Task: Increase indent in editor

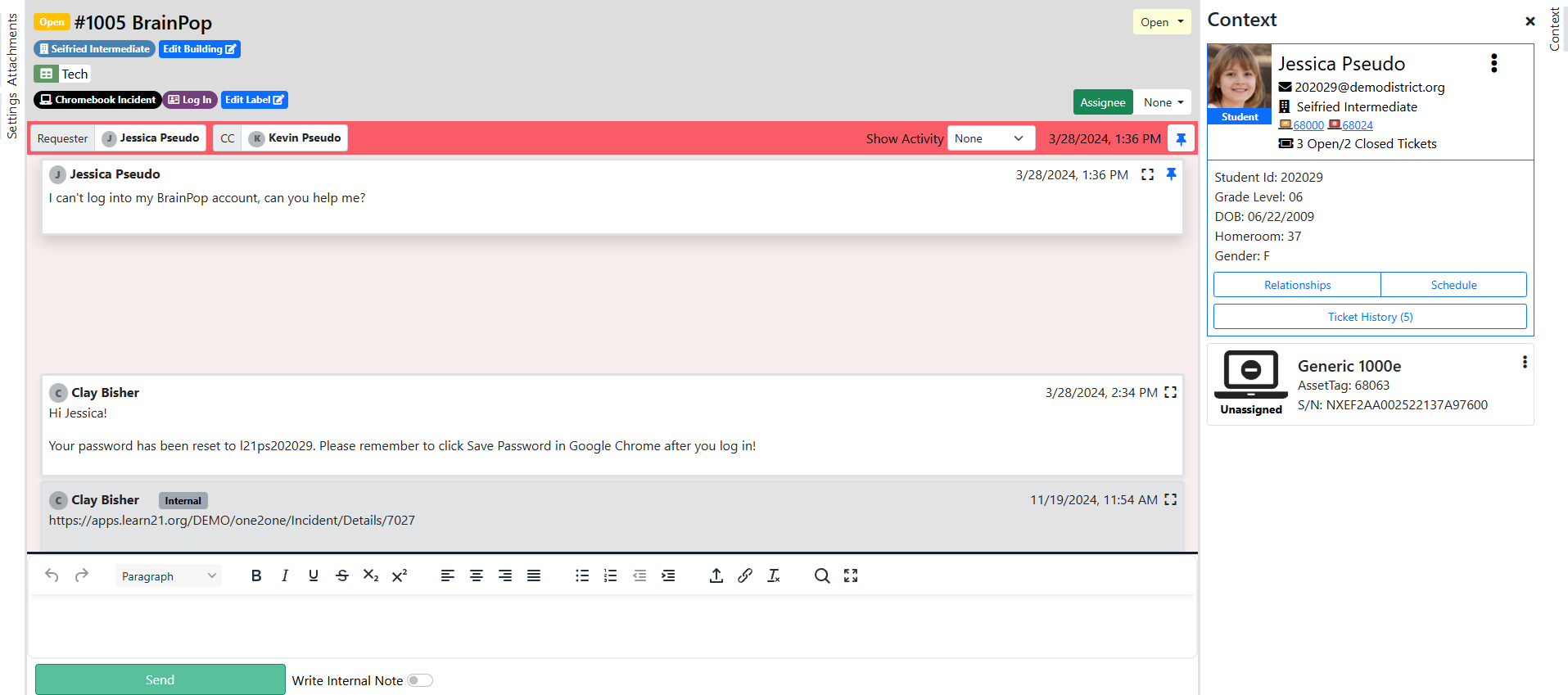Action: [x=668, y=575]
